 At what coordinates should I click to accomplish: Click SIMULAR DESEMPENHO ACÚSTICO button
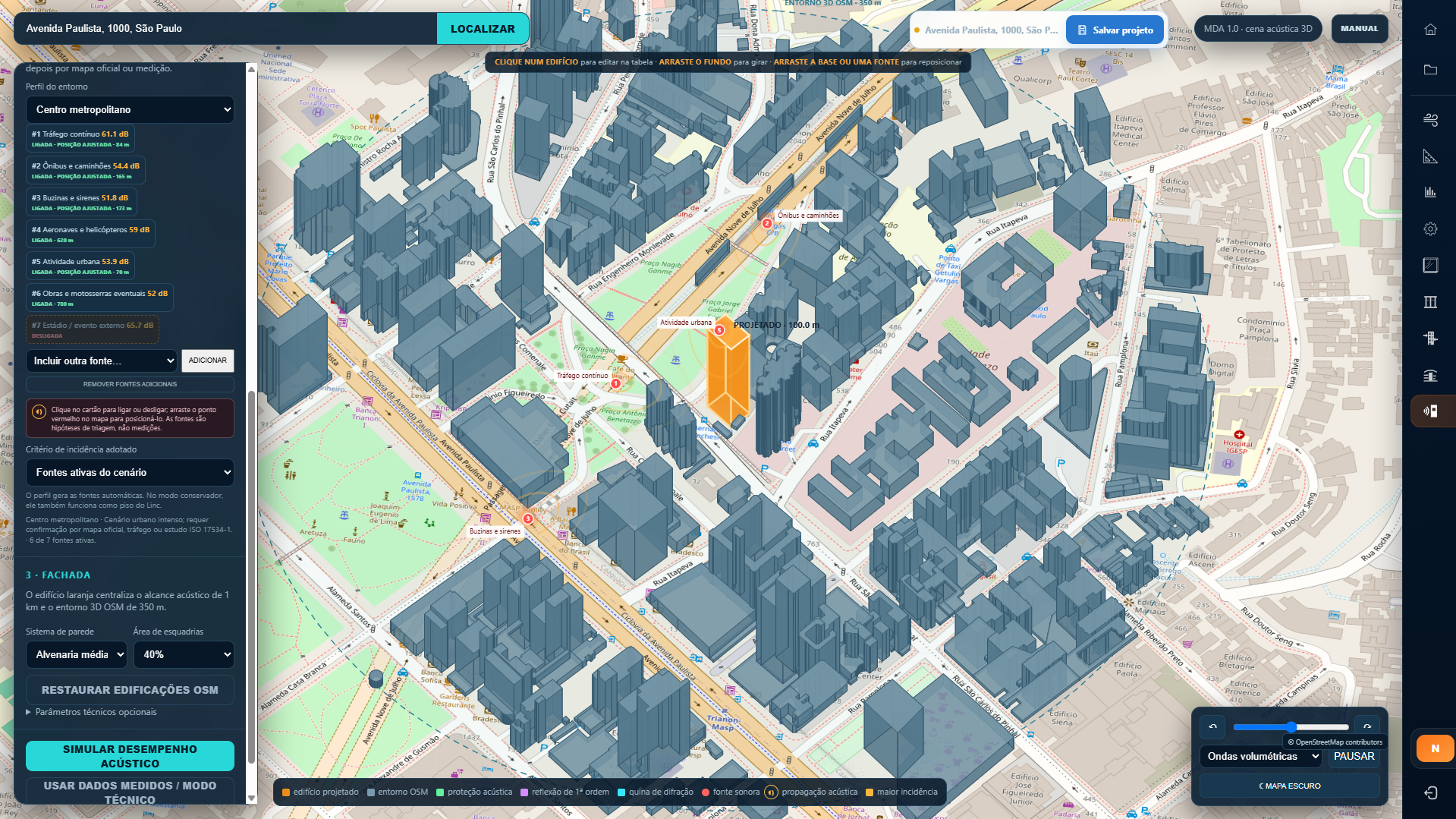tap(130, 756)
